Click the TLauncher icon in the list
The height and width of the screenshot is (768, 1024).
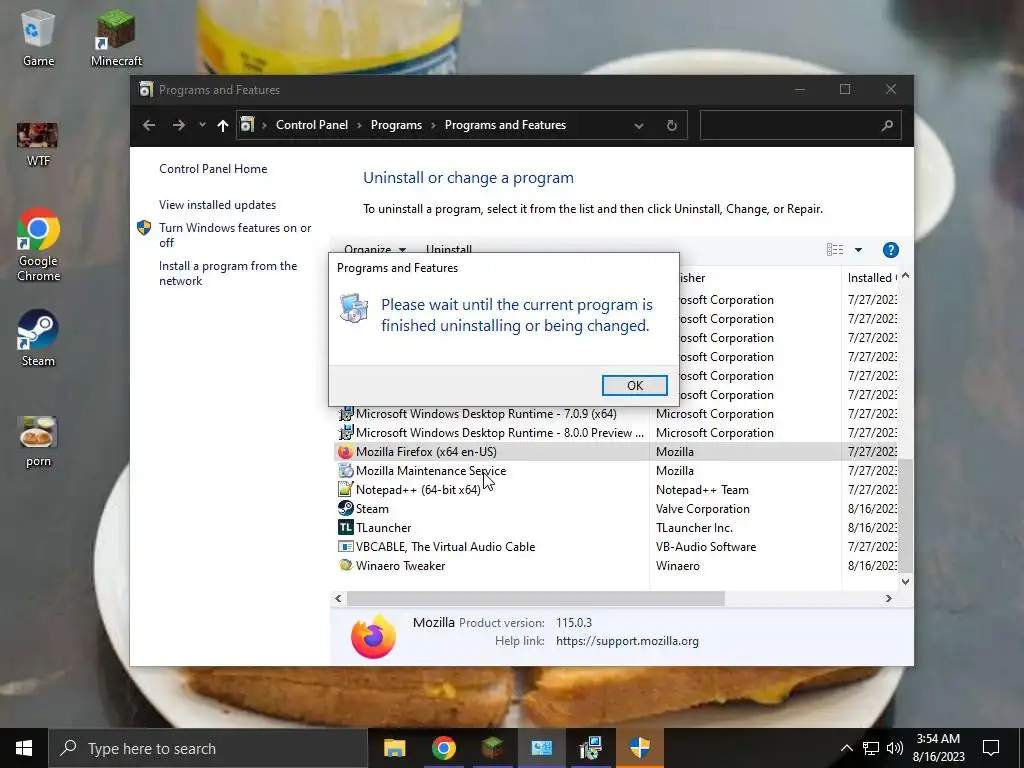[345, 527]
